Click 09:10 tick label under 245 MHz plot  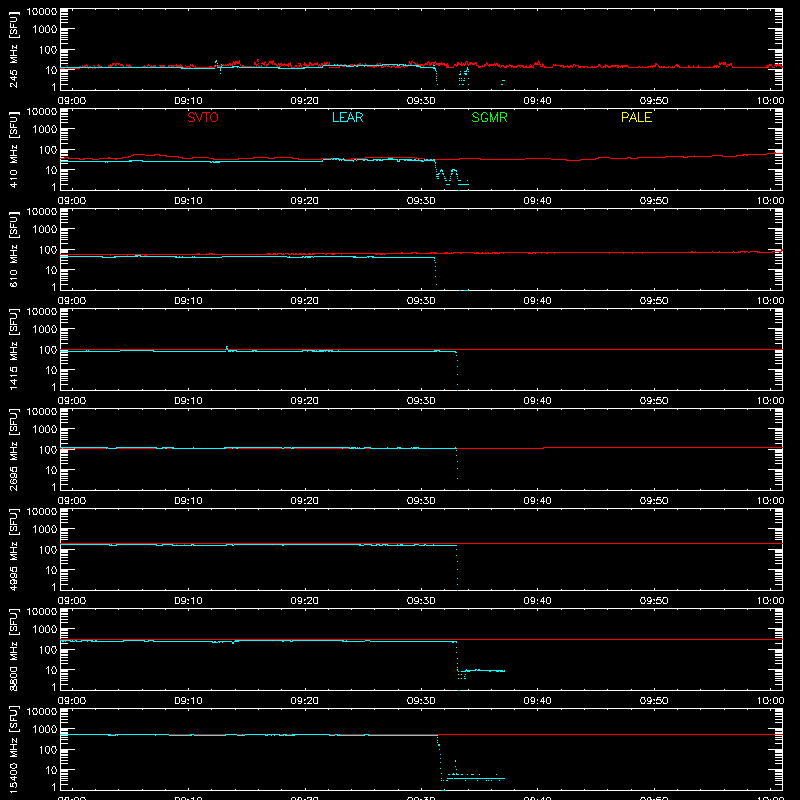click(188, 101)
